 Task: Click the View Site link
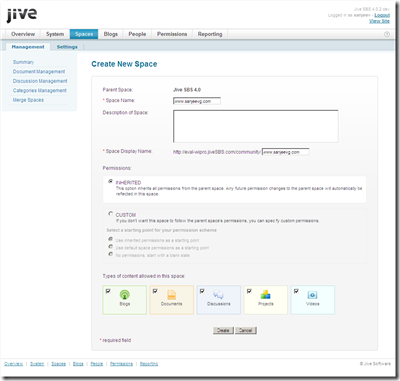[379, 21]
